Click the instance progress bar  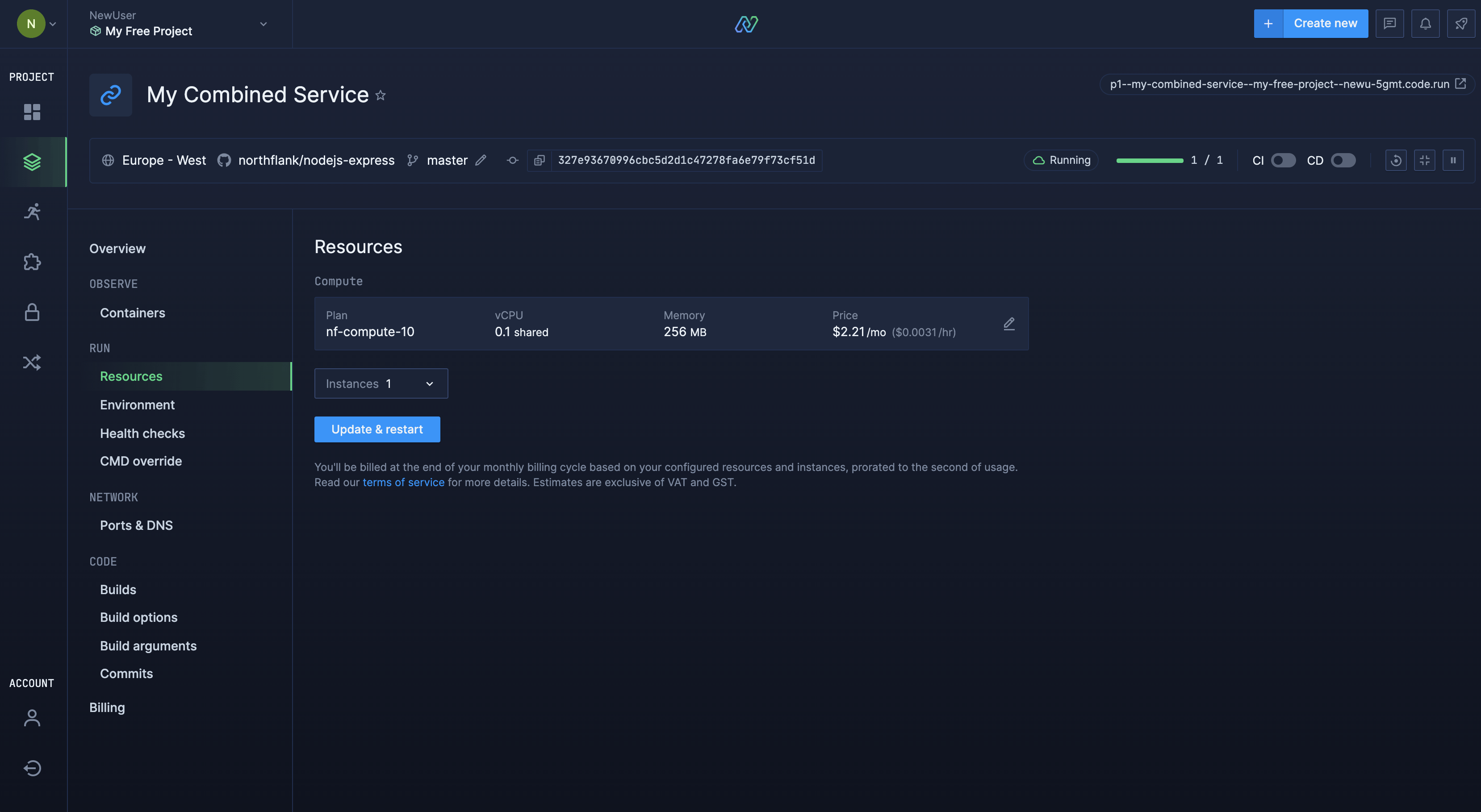[x=1150, y=160]
